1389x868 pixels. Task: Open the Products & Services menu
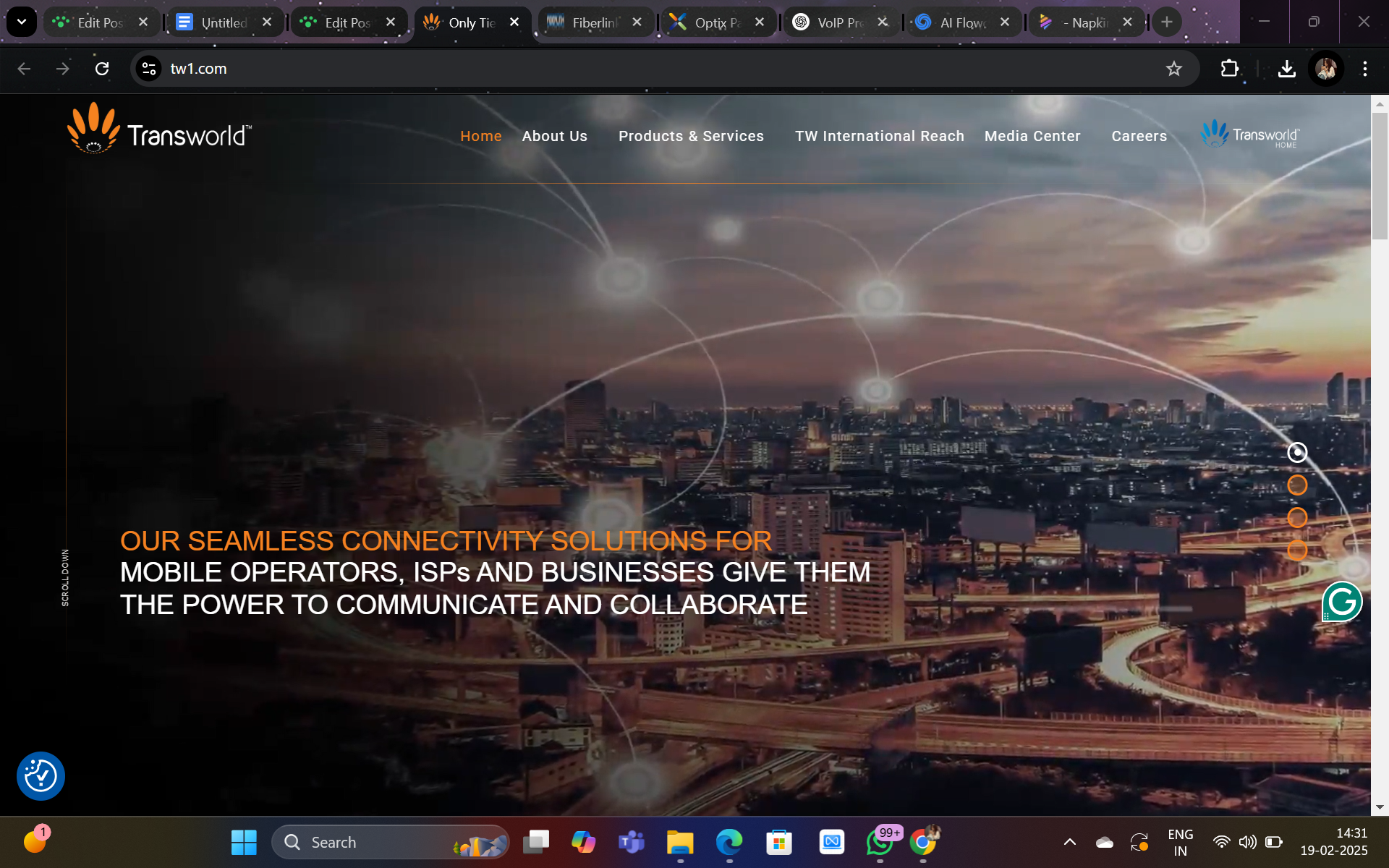pyautogui.click(x=691, y=136)
